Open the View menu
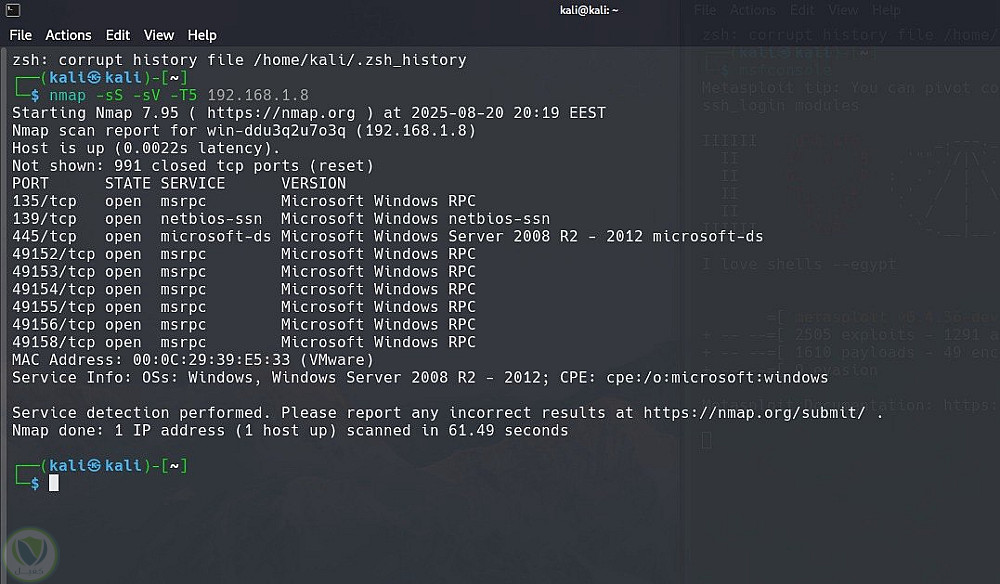The height and width of the screenshot is (584, 1000). [160, 35]
